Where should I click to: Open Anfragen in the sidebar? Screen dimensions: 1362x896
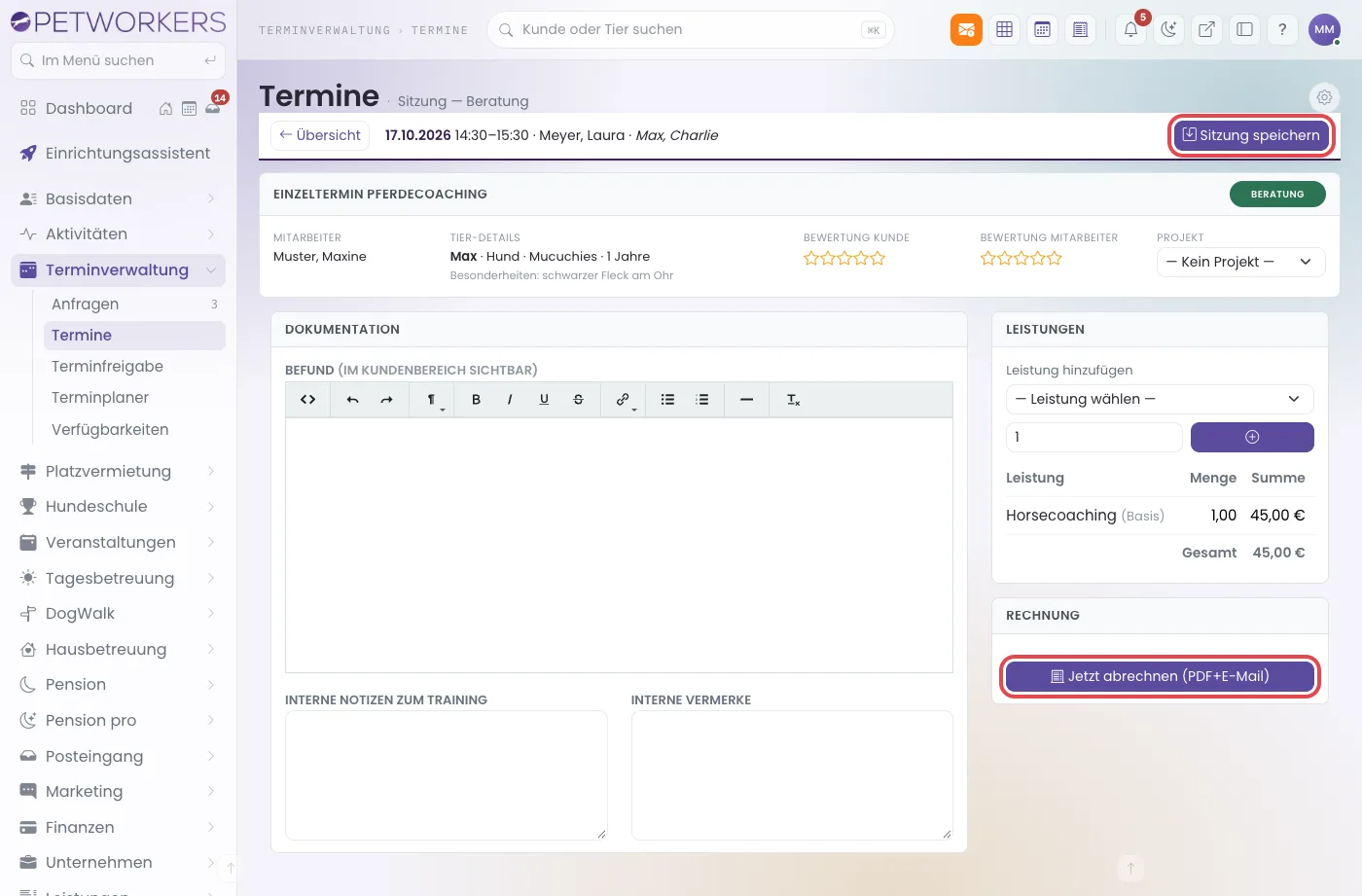coord(134,305)
